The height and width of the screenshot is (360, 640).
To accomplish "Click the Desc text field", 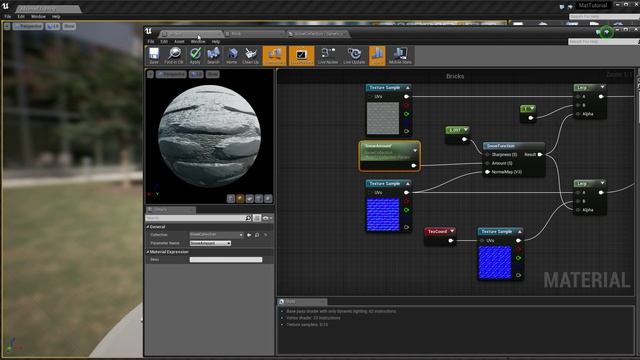I will tap(226, 260).
